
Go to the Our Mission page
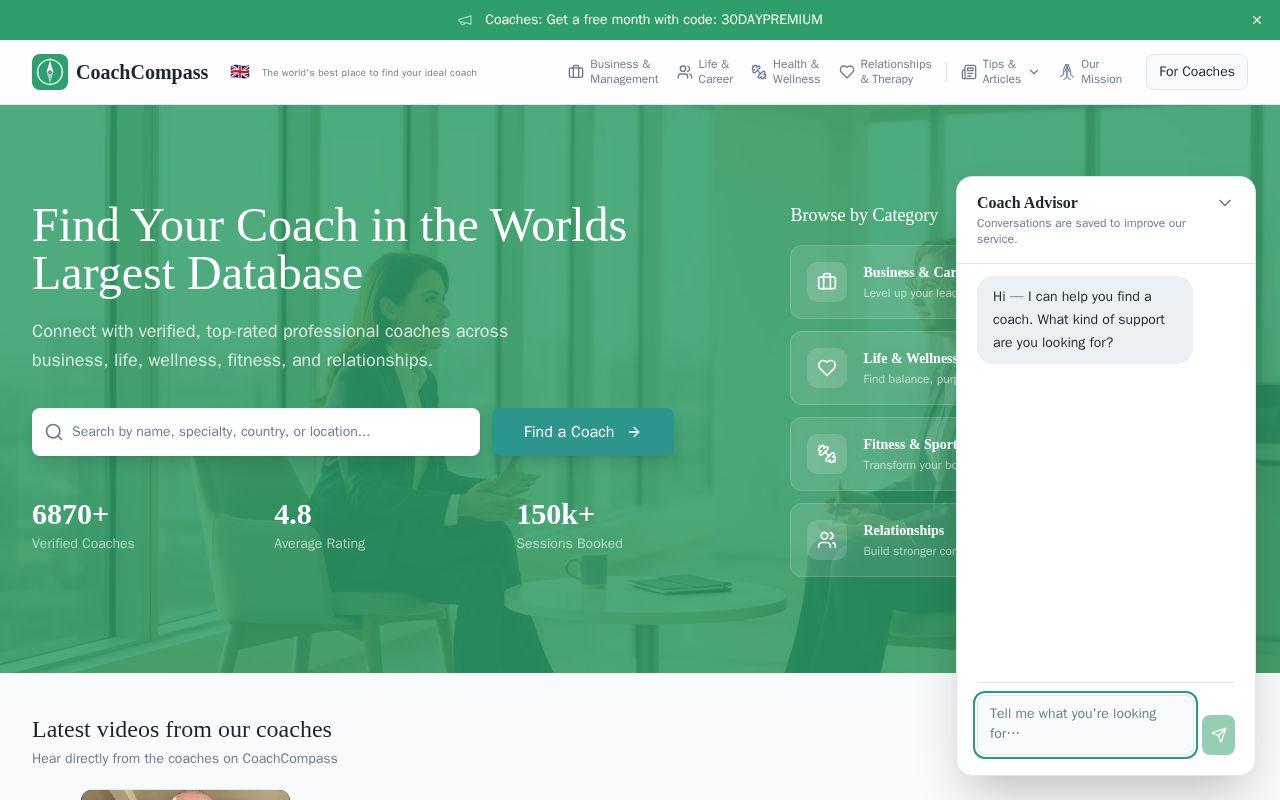[1091, 72]
